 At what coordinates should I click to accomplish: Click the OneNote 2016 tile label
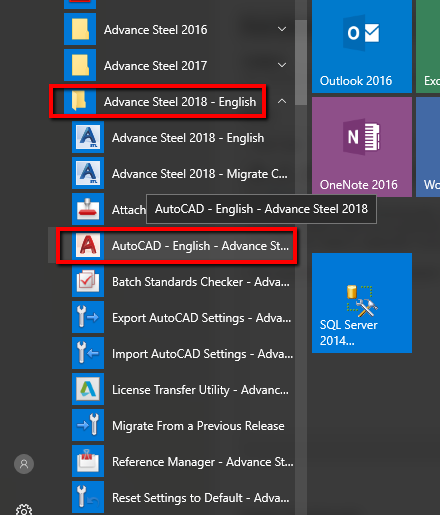[x=359, y=185]
